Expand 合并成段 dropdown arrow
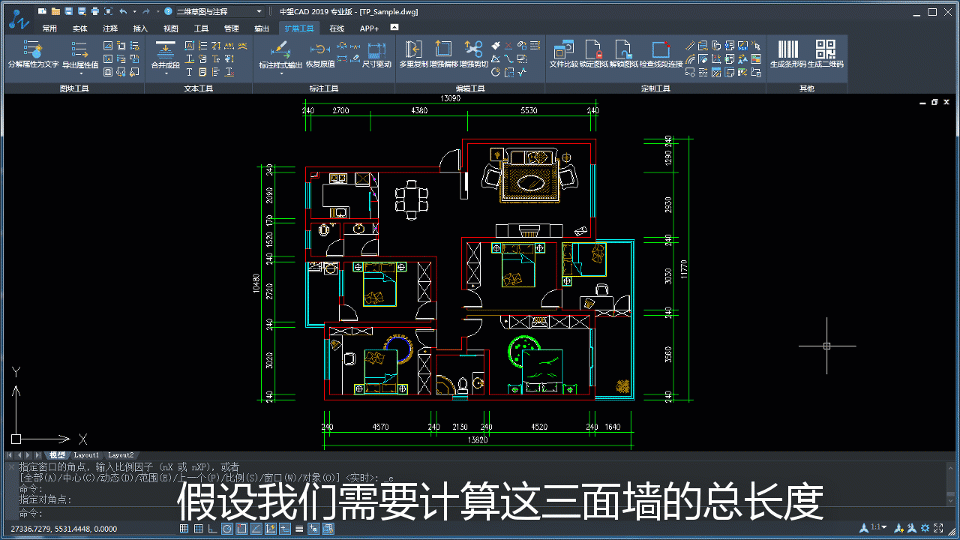The height and width of the screenshot is (540, 960). (x=165, y=73)
